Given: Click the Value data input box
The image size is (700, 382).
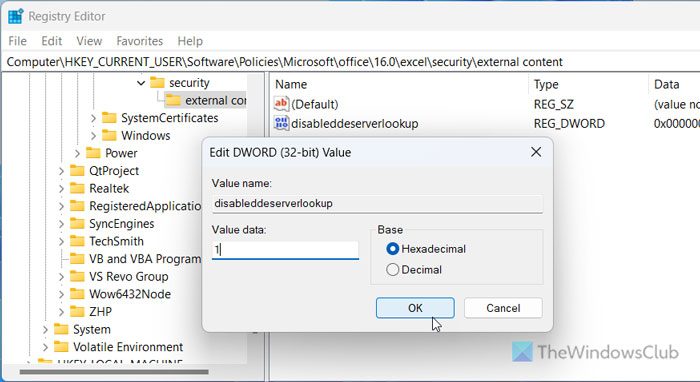Looking at the screenshot, I should click(x=285, y=249).
